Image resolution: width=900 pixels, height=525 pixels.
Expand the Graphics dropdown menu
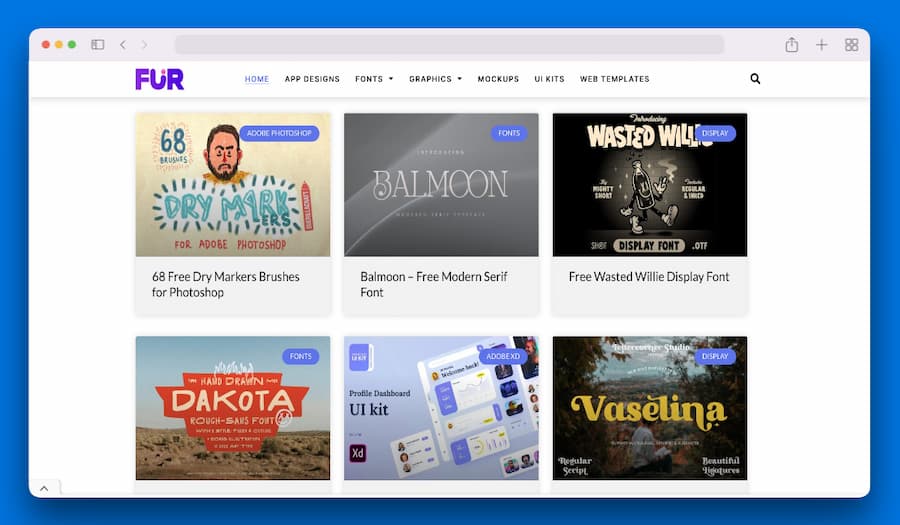click(x=435, y=79)
